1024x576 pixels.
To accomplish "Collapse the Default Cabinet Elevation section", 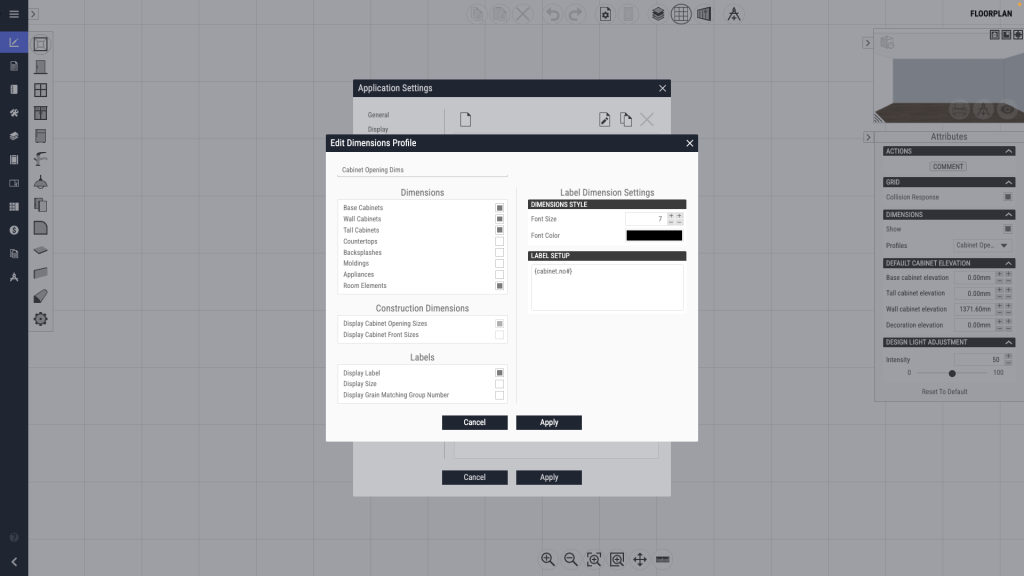I will (x=1008, y=263).
